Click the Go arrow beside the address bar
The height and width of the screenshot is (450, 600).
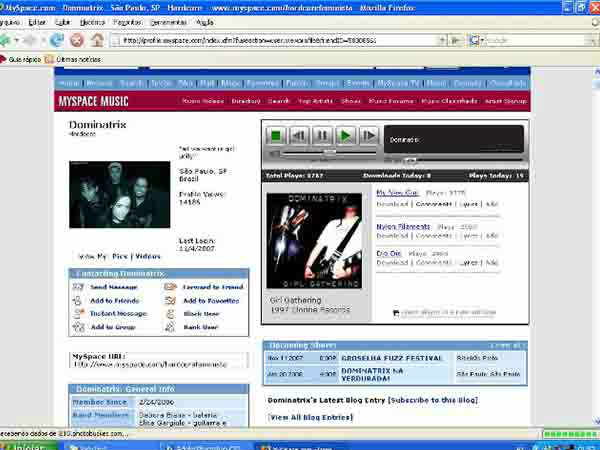[455, 40]
